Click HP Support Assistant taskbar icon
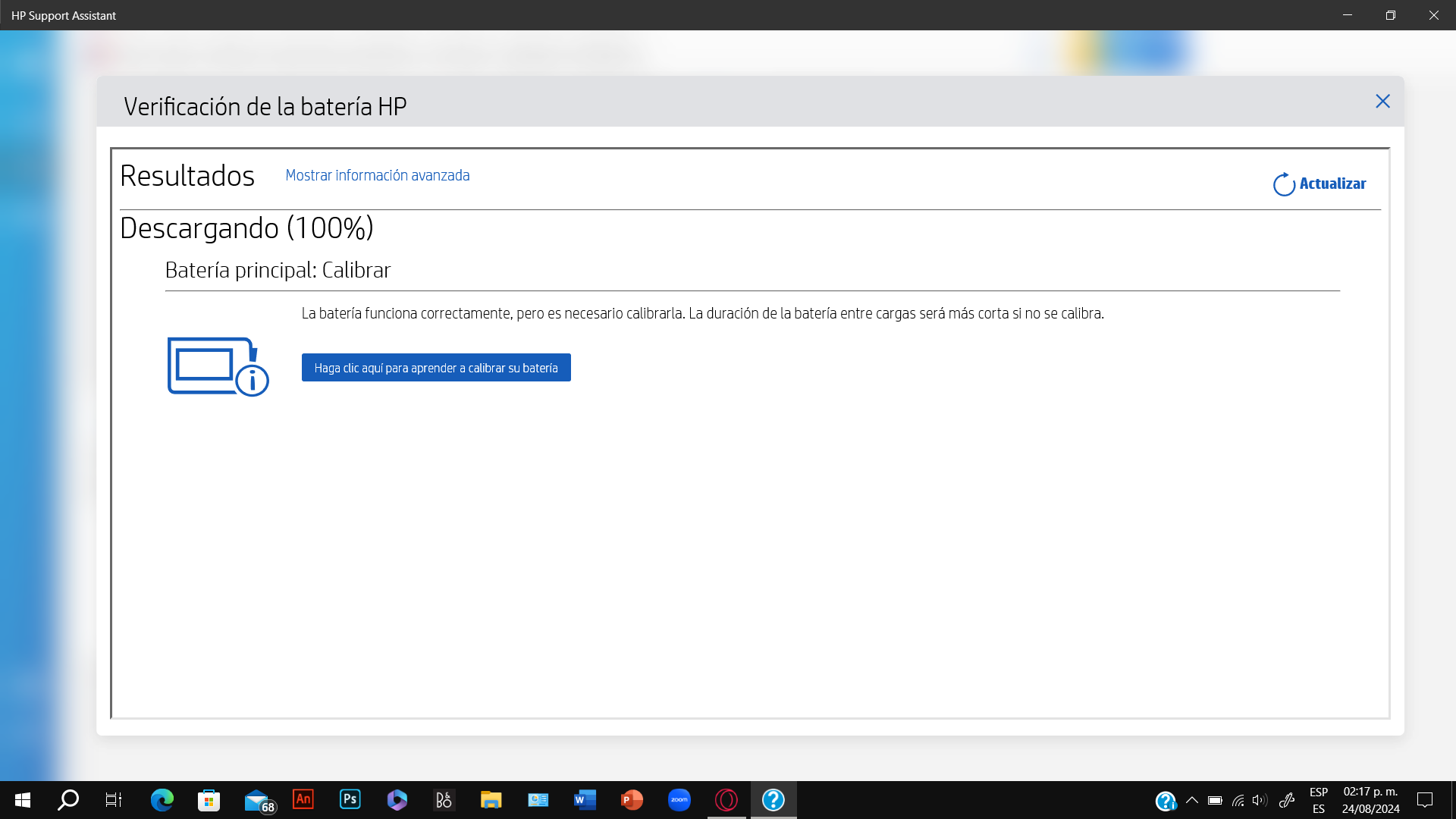Screen dimensions: 1456x819 coord(773,799)
